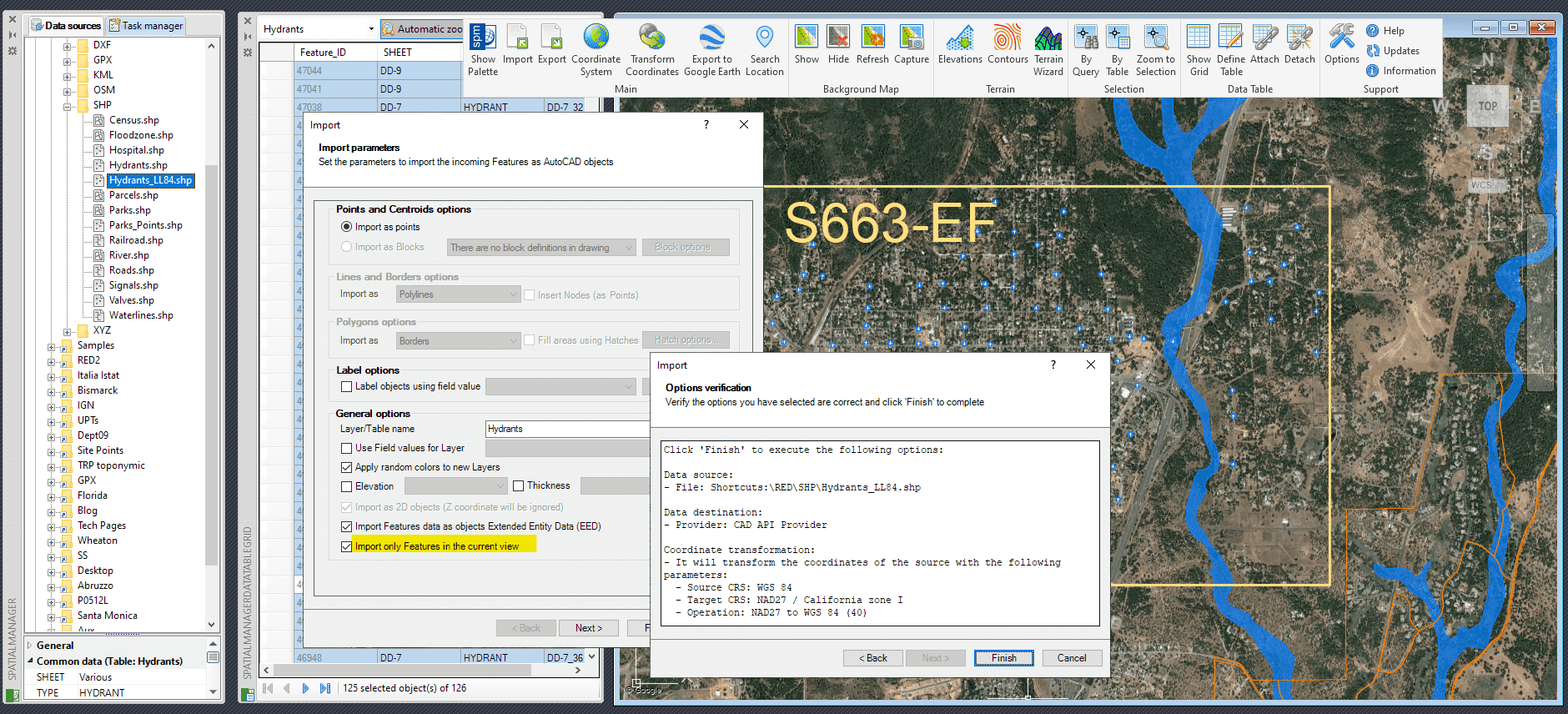
Task: Click Detach data table icon
Action: click(1299, 44)
